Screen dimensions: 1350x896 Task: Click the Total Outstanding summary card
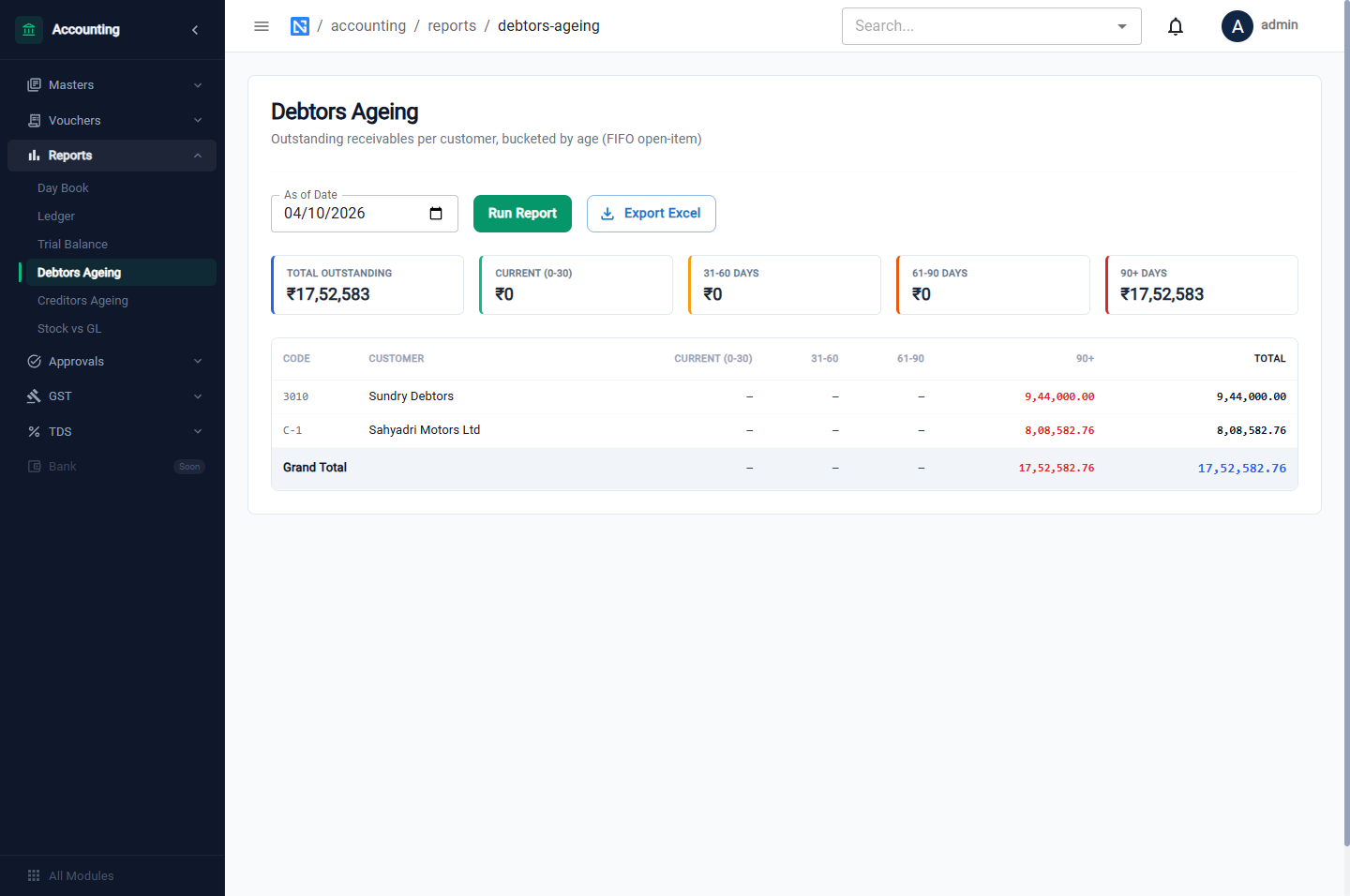367,285
